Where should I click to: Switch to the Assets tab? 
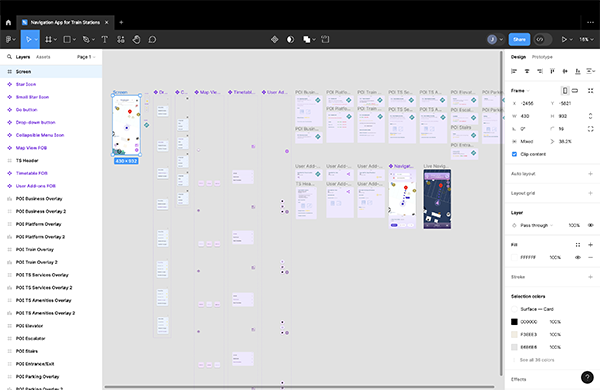click(43, 57)
